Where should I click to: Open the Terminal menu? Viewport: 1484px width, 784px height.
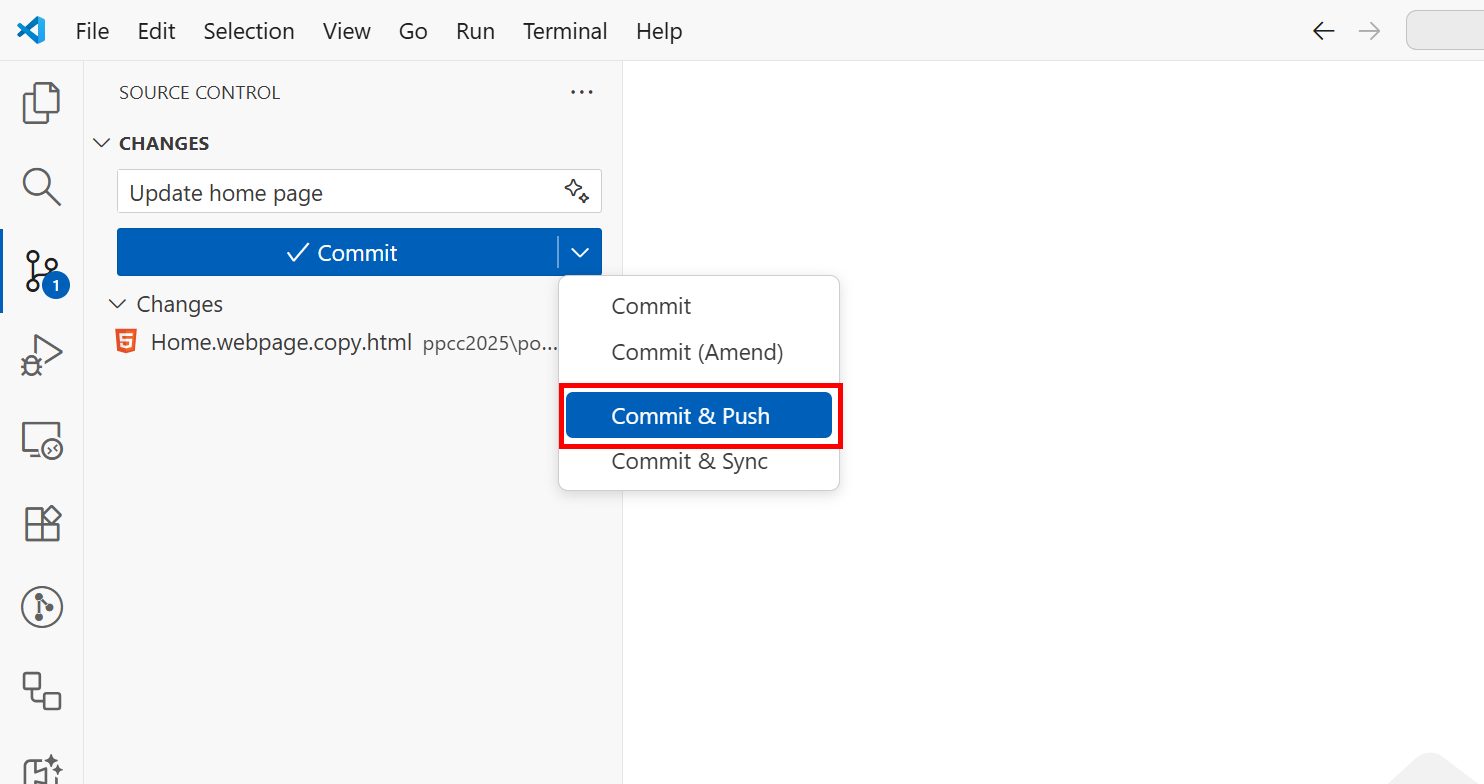[565, 31]
